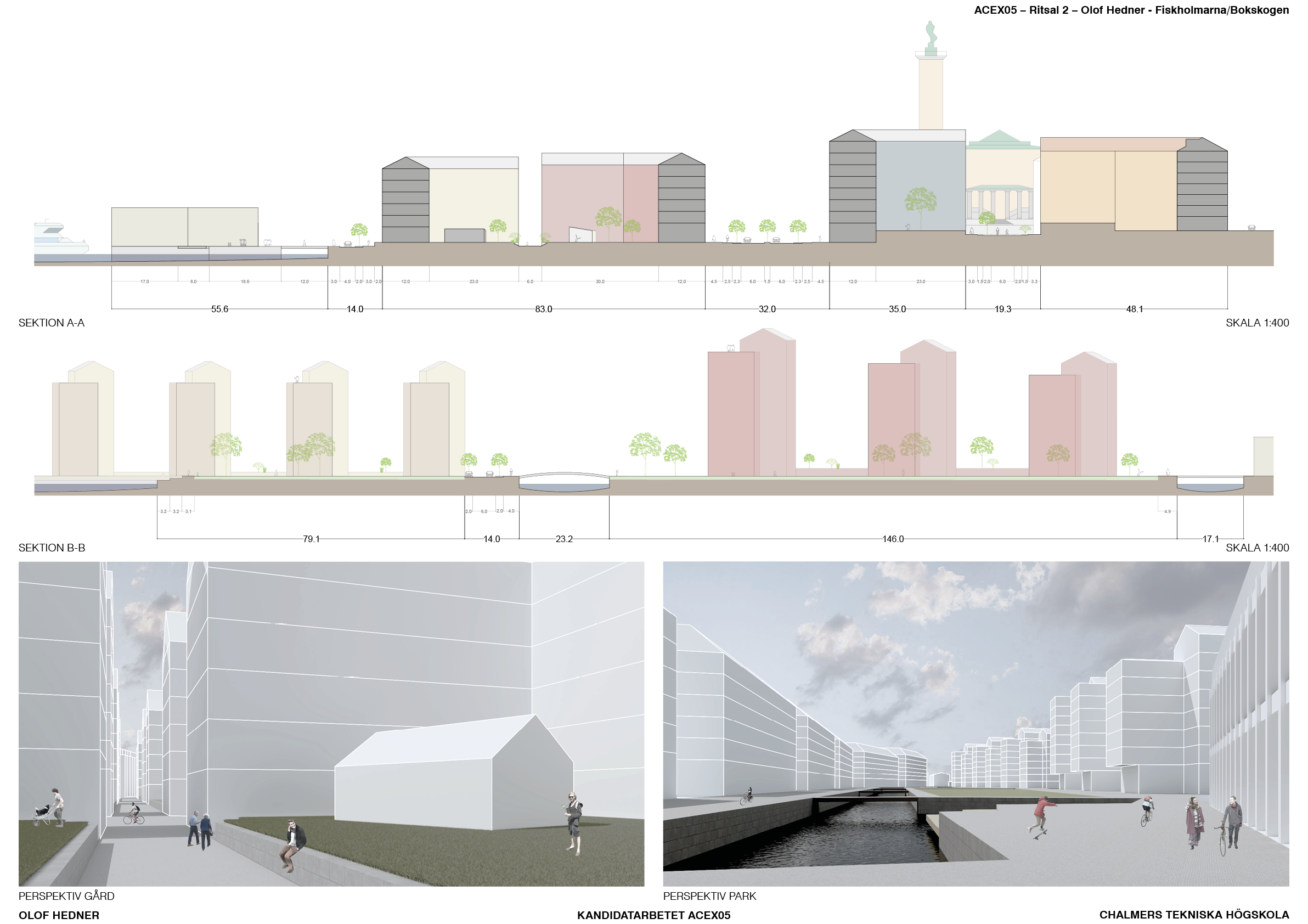
Task: Click the CHALMERS TEKNISKA HÖGSKOLA footer text
Action: (1194, 915)
